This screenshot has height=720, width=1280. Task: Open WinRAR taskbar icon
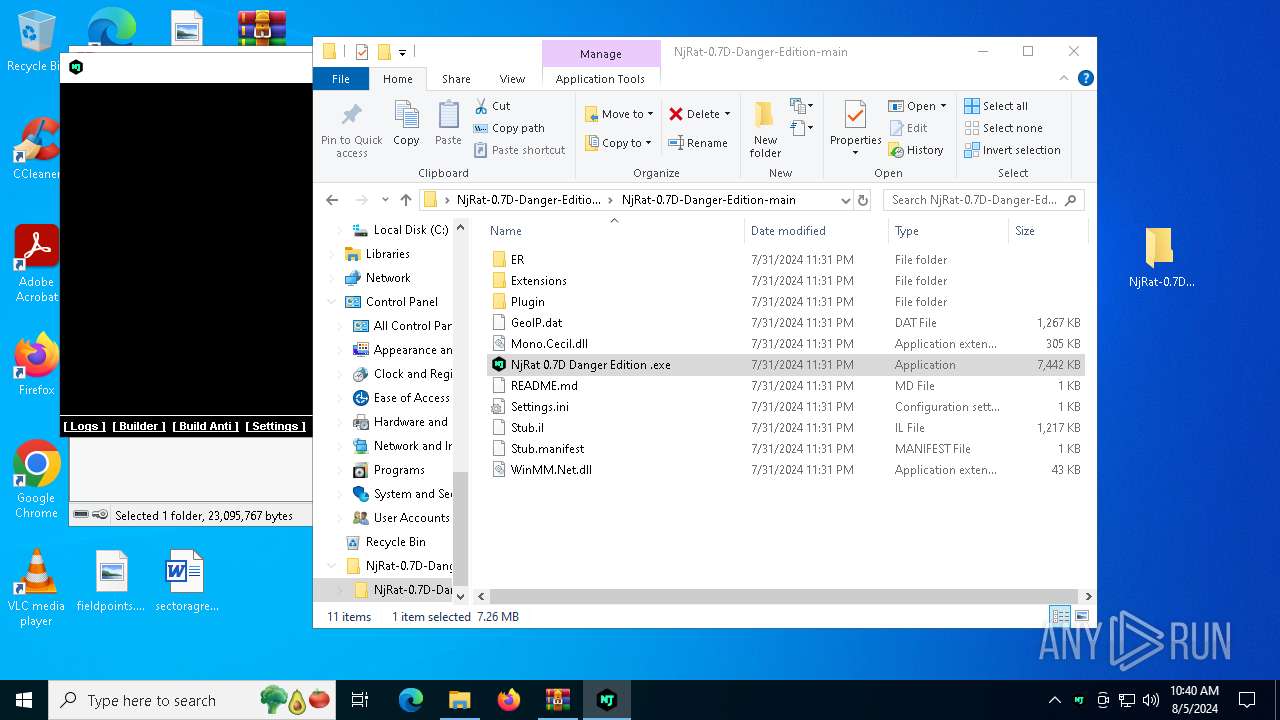click(558, 700)
